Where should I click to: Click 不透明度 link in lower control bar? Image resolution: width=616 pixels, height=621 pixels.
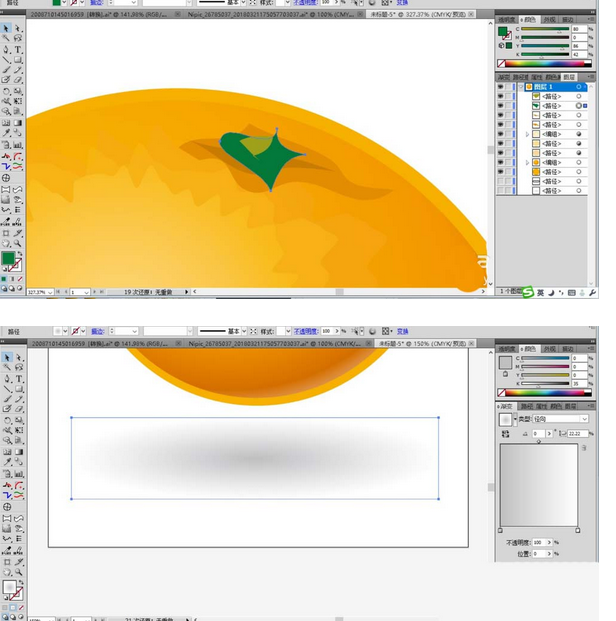click(306, 331)
